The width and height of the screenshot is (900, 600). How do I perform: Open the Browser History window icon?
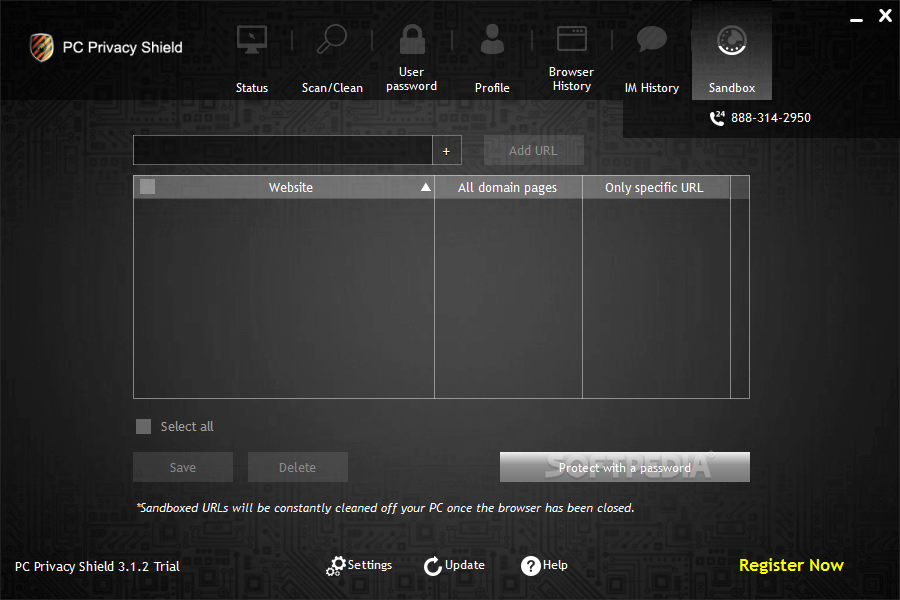click(x=572, y=38)
